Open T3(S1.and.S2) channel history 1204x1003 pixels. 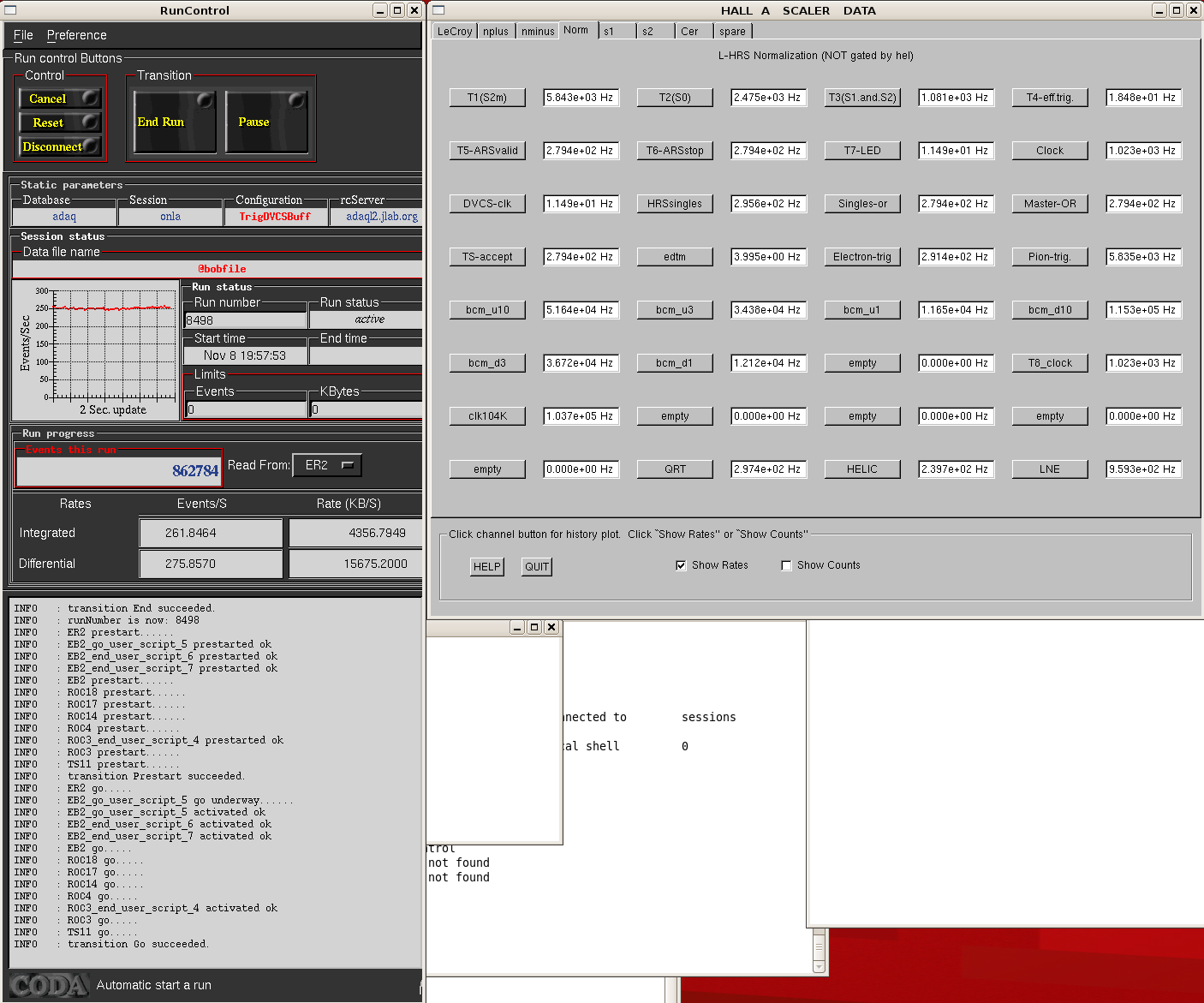pyautogui.click(x=862, y=98)
